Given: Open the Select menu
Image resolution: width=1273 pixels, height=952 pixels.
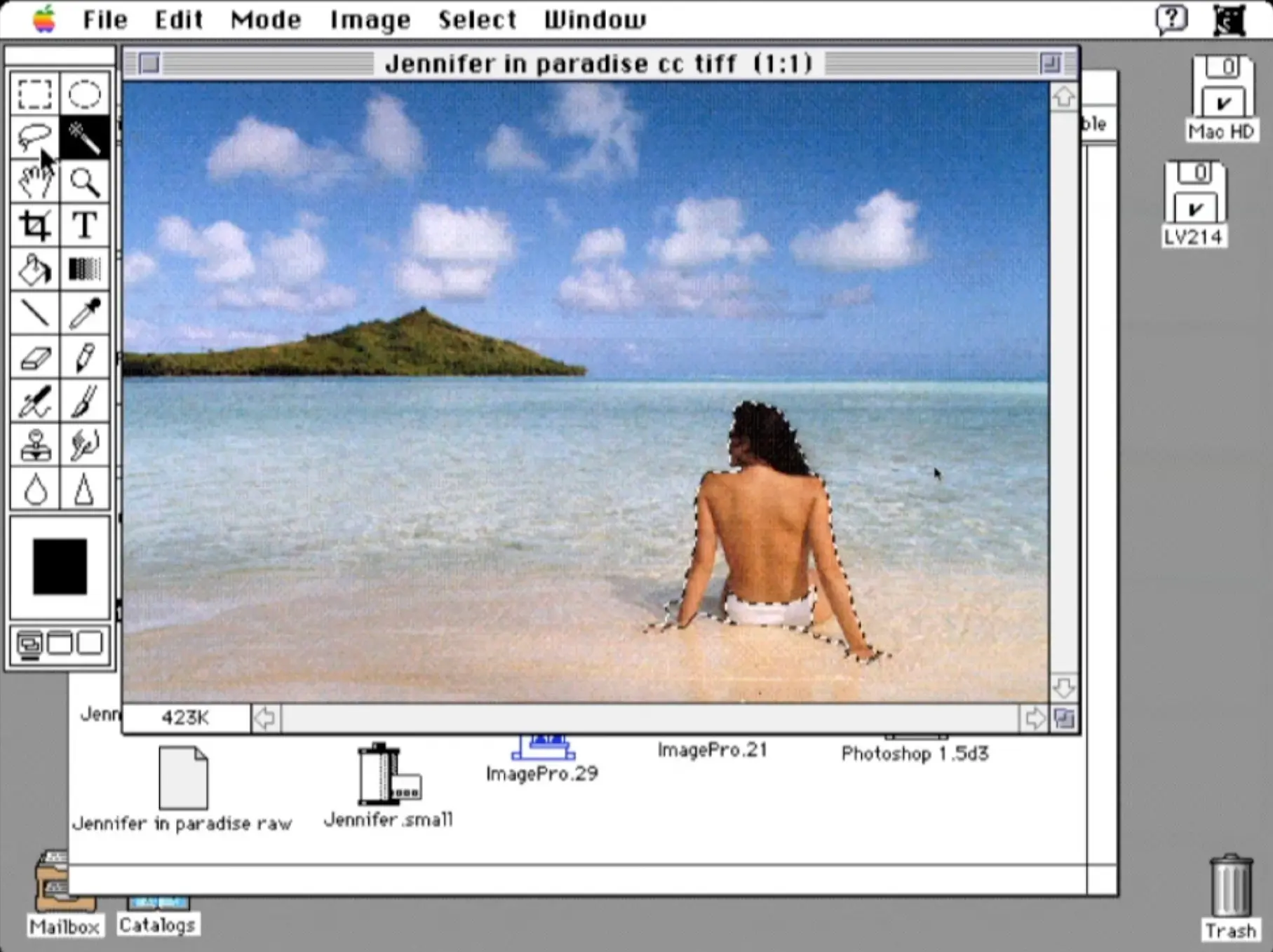Looking at the screenshot, I should coord(477,20).
